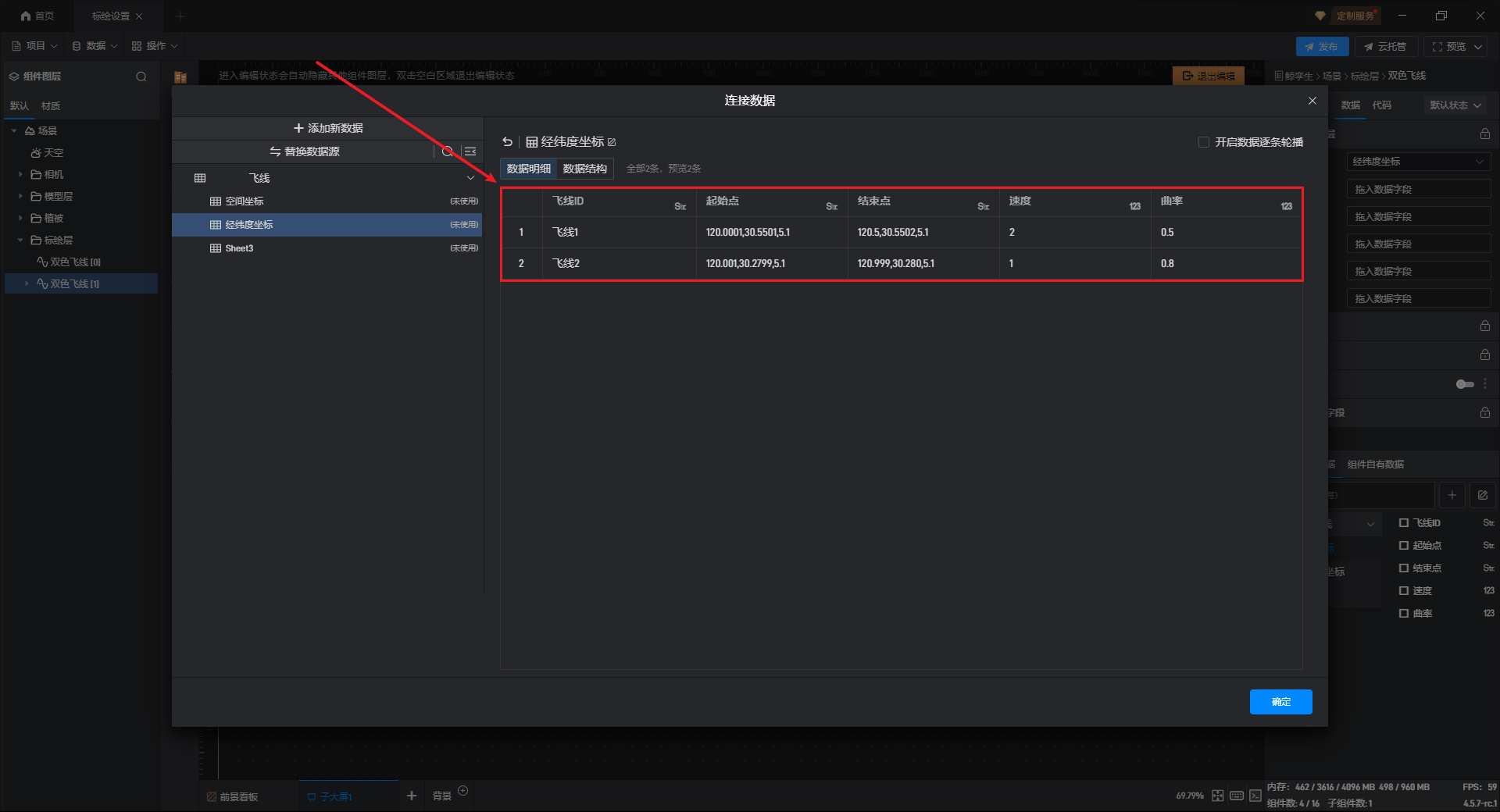The height and width of the screenshot is (812, 1500).
Task: Click 退出编辑 button
Action: [x=1209, y=76]
